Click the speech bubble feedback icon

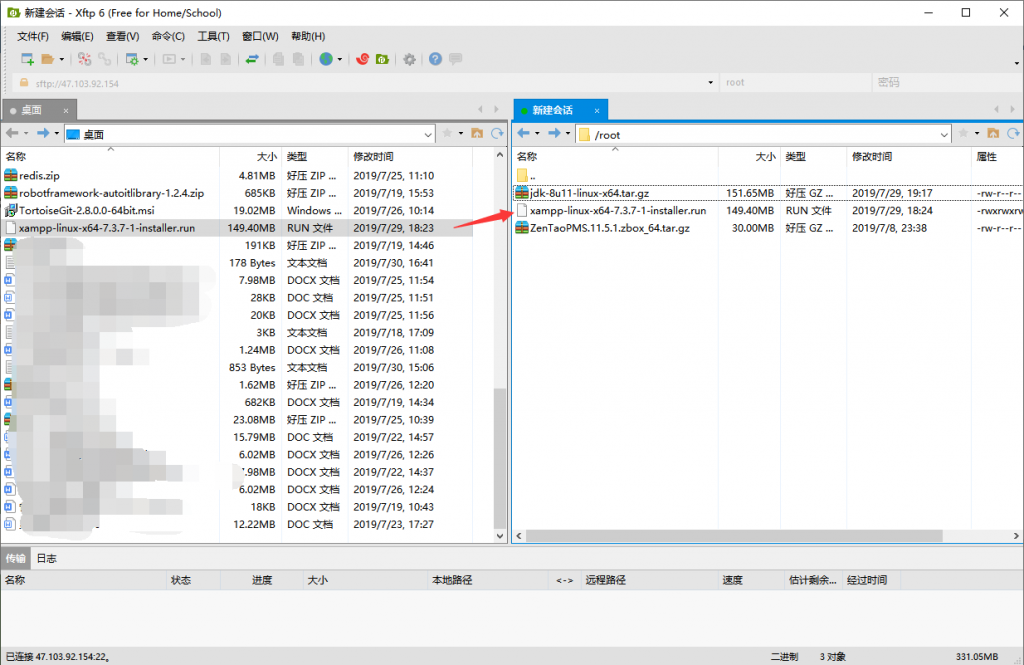pos(456,59)
